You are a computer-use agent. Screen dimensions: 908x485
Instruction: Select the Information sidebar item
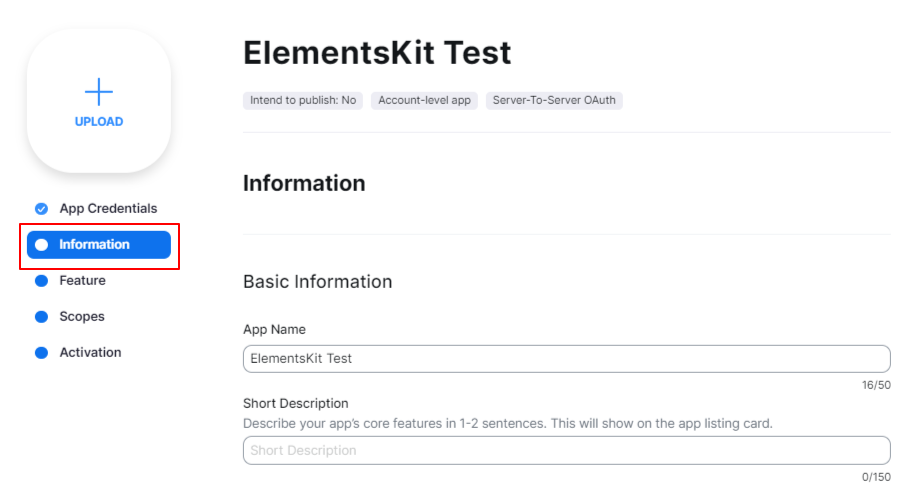pos(94,245)
